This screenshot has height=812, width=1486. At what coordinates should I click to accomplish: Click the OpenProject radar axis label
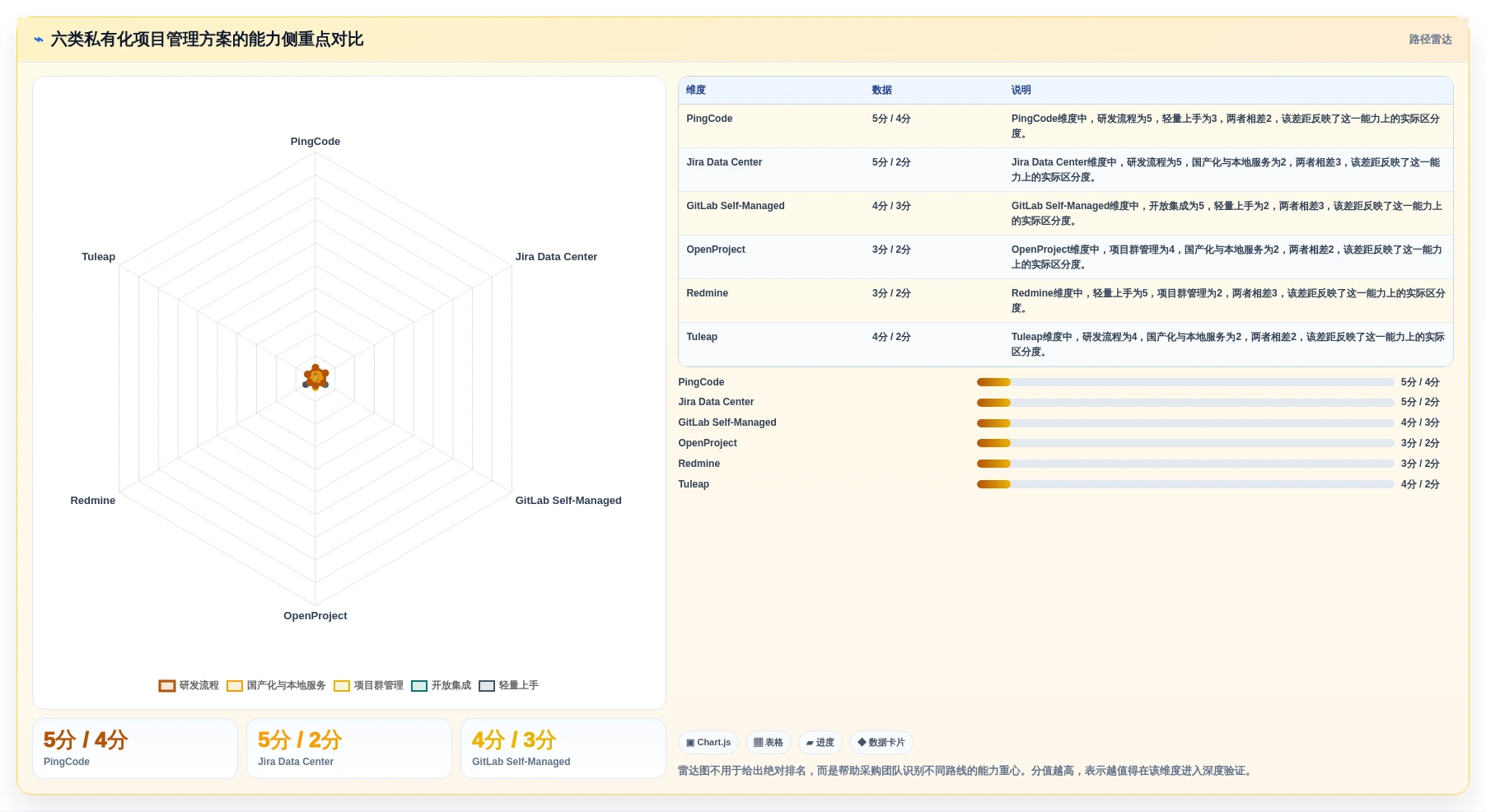pyautogui.click(x=315, y=616)
